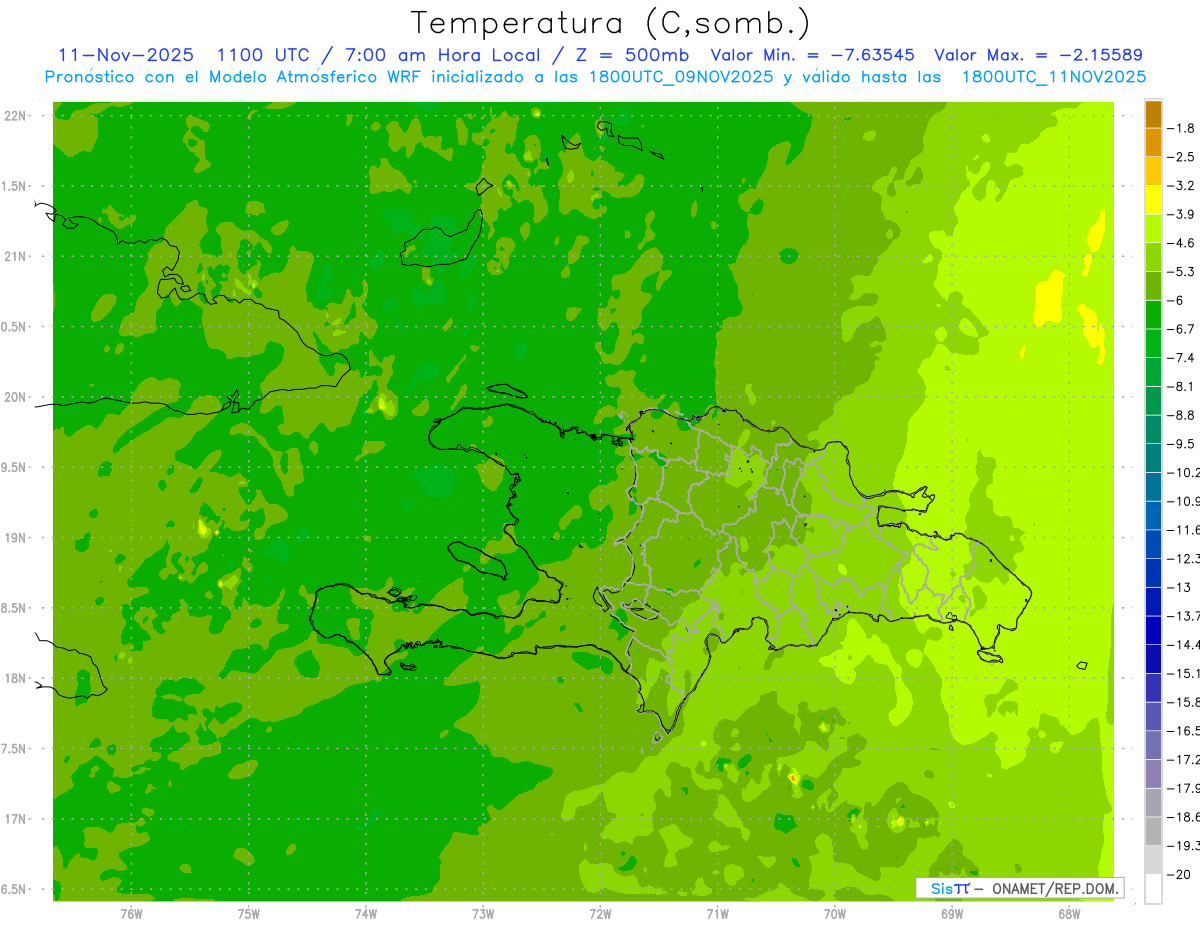Click the '19N' latitude axis label
This screenshot has width=1200, height=927.
click(17, 538)
